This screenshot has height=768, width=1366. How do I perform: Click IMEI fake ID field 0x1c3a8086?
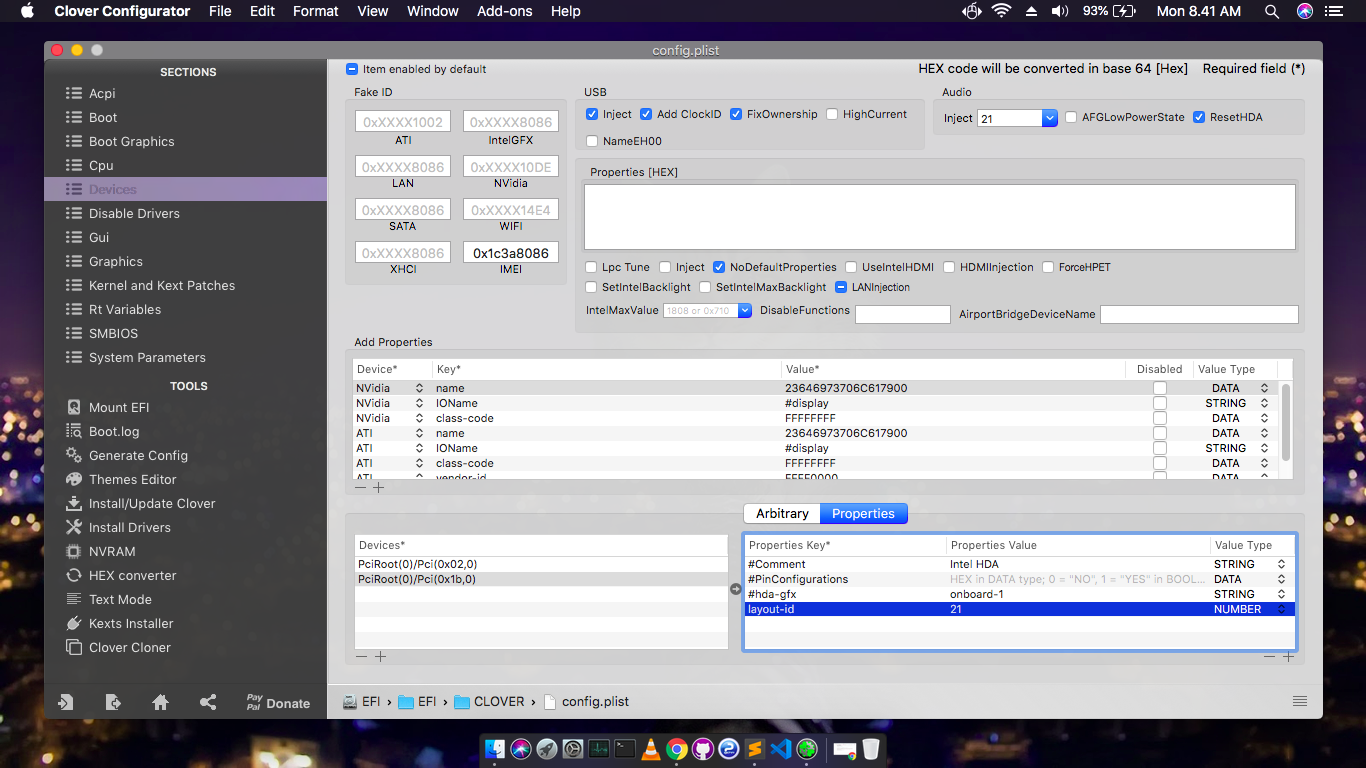(511, 253)
